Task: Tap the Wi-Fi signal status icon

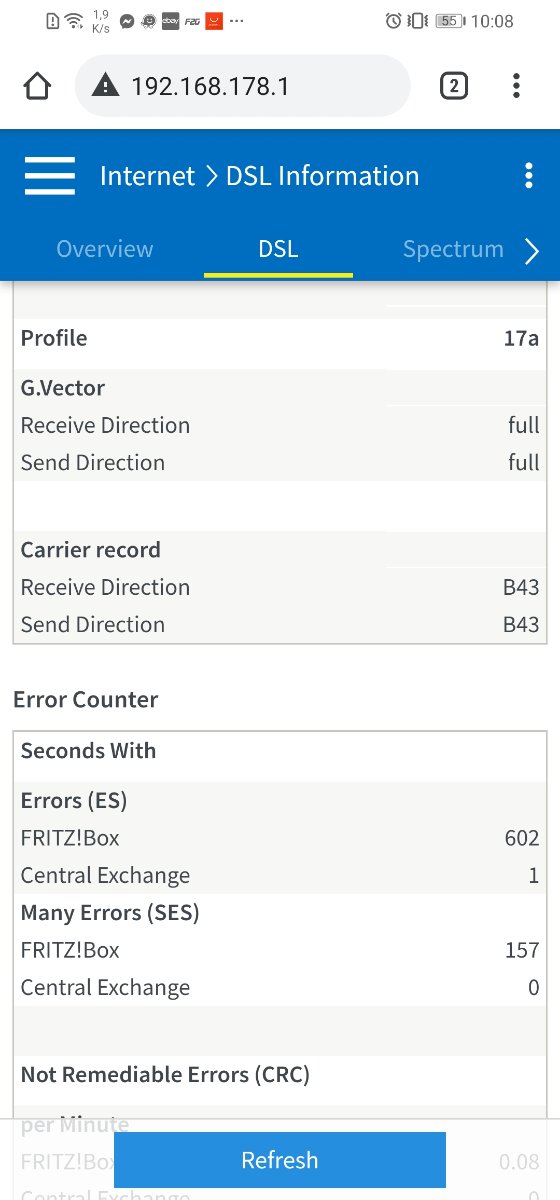Action: (74, 21)
